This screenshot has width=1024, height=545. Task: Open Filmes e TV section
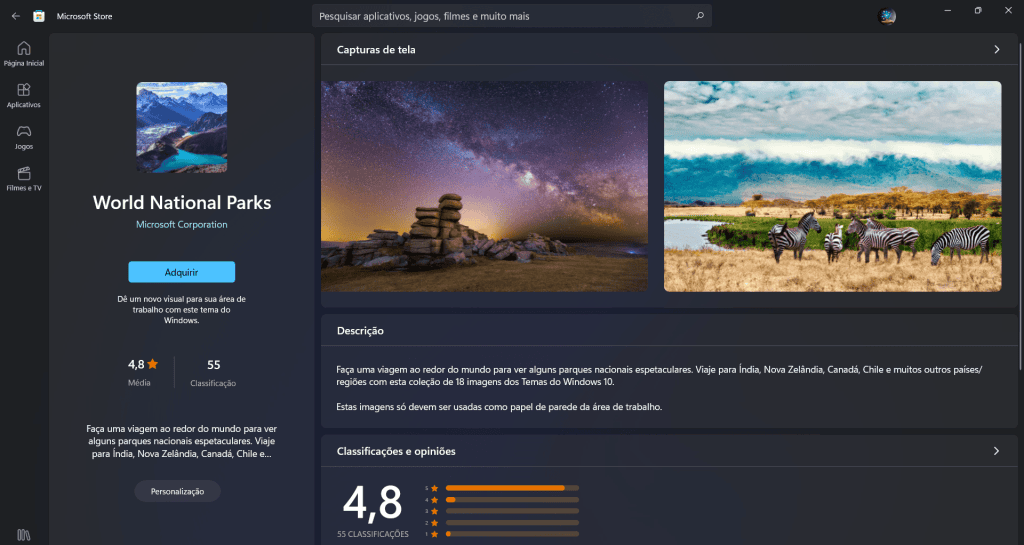click(x=24, y=179)
